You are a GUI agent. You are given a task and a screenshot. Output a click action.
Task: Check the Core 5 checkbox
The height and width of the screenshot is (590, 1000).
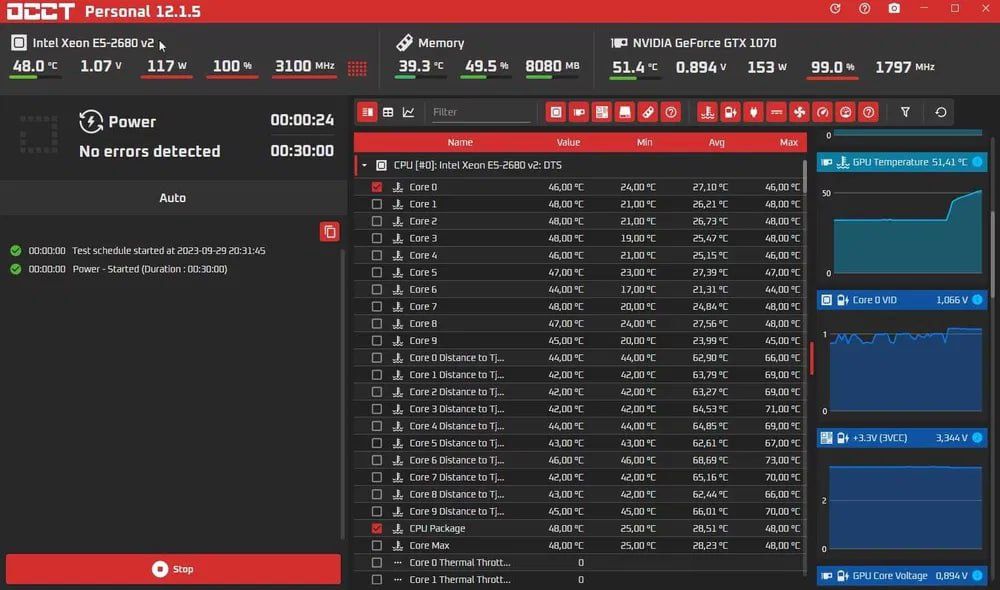377,272
